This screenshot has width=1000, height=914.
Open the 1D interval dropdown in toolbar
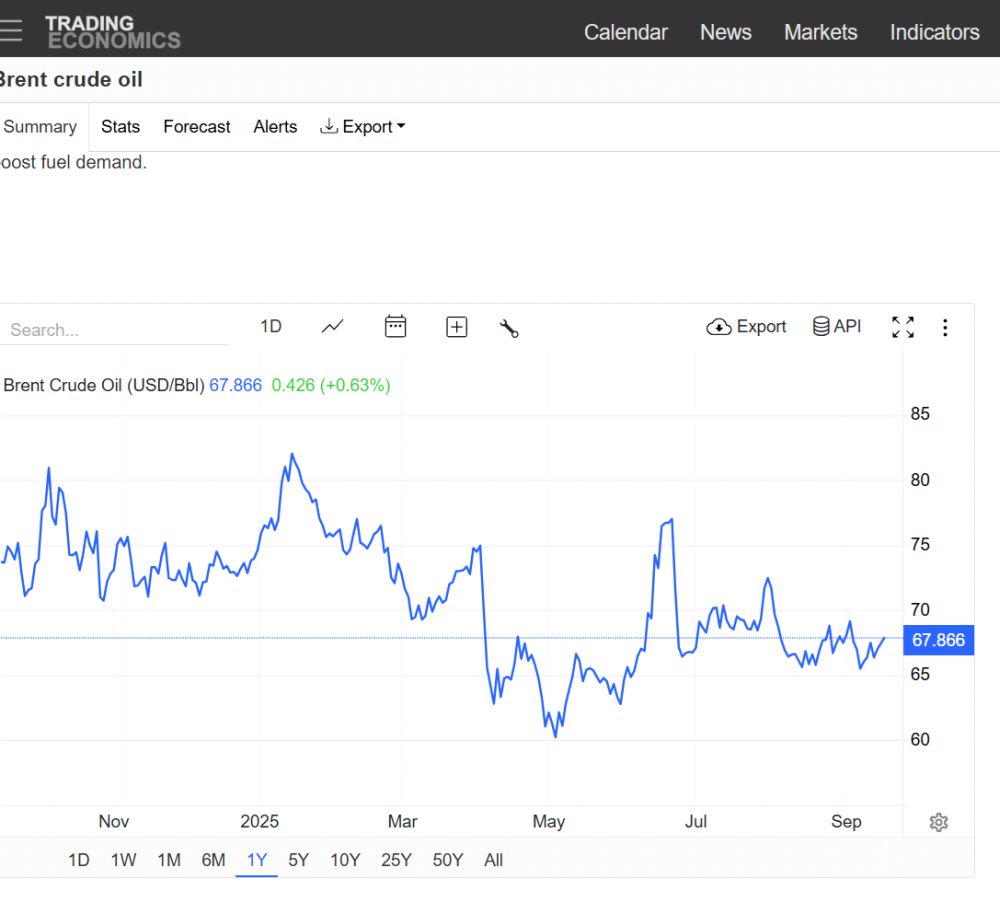(x=271, y=327)
